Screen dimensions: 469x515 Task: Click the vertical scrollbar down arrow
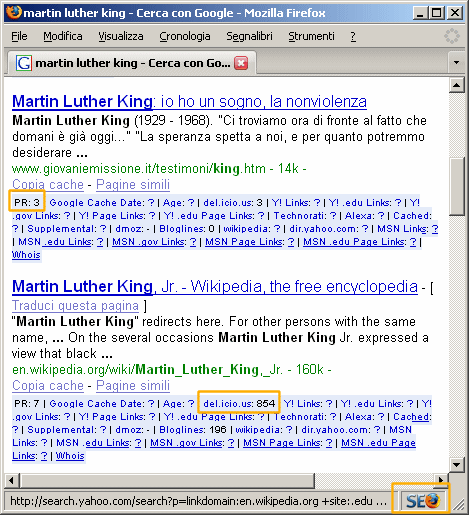[x=456, y=464]
